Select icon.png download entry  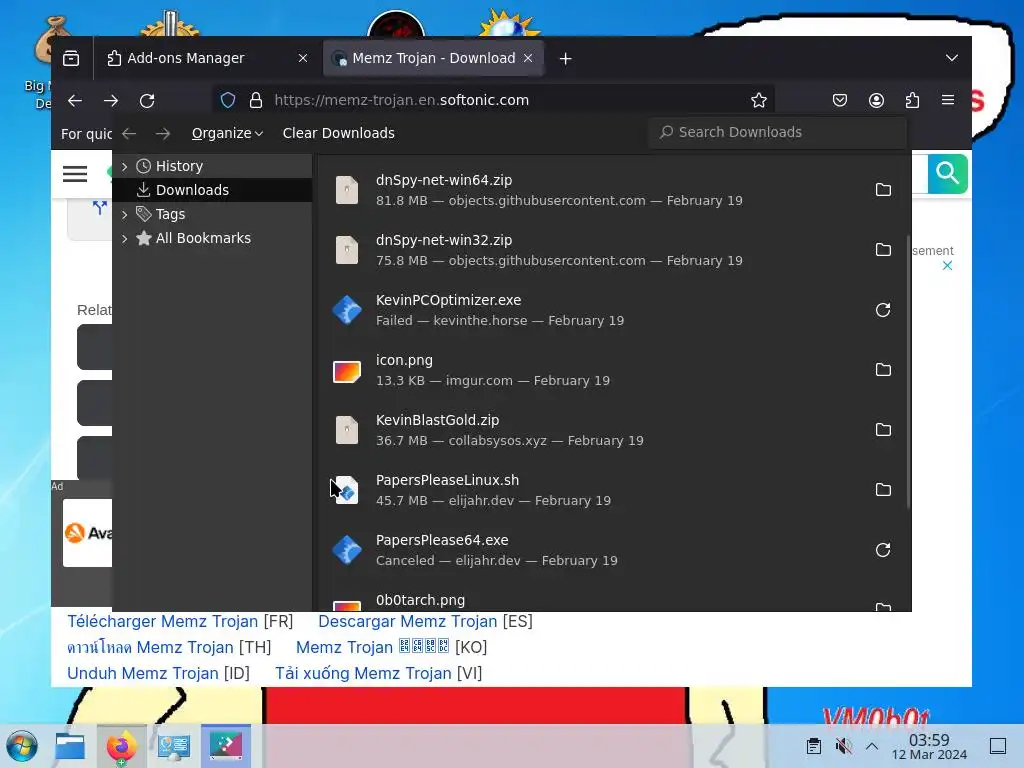point(612,370)
